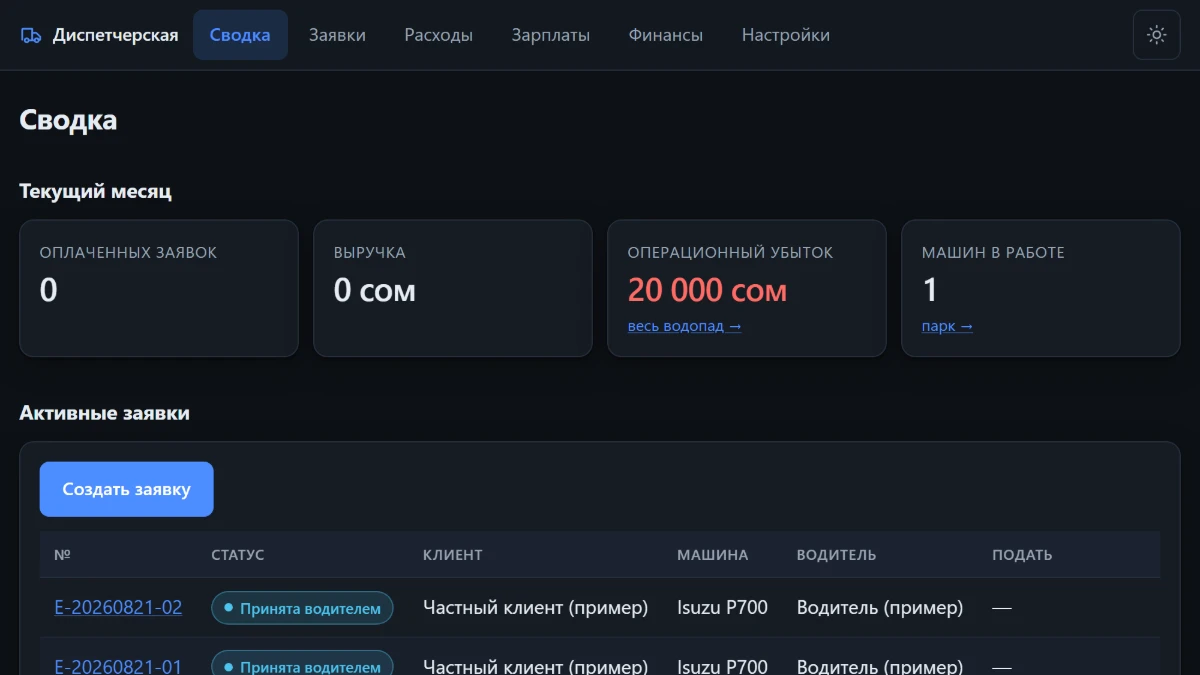This screenshot has width=1200, height=675.
Task: Open the Сводка tab
Action: (x=240, y=35)
